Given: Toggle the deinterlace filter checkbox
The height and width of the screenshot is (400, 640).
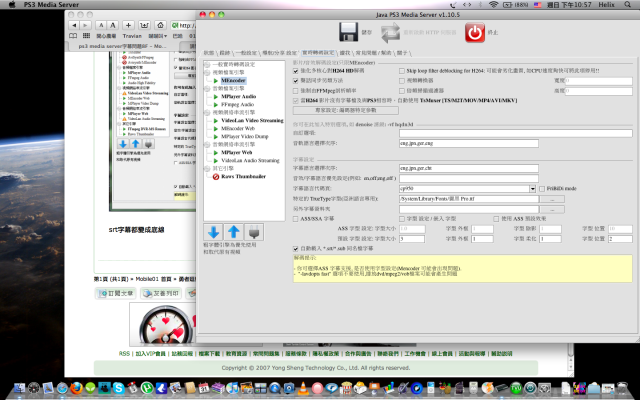Looking at the screenshot, I should (402, 91).
